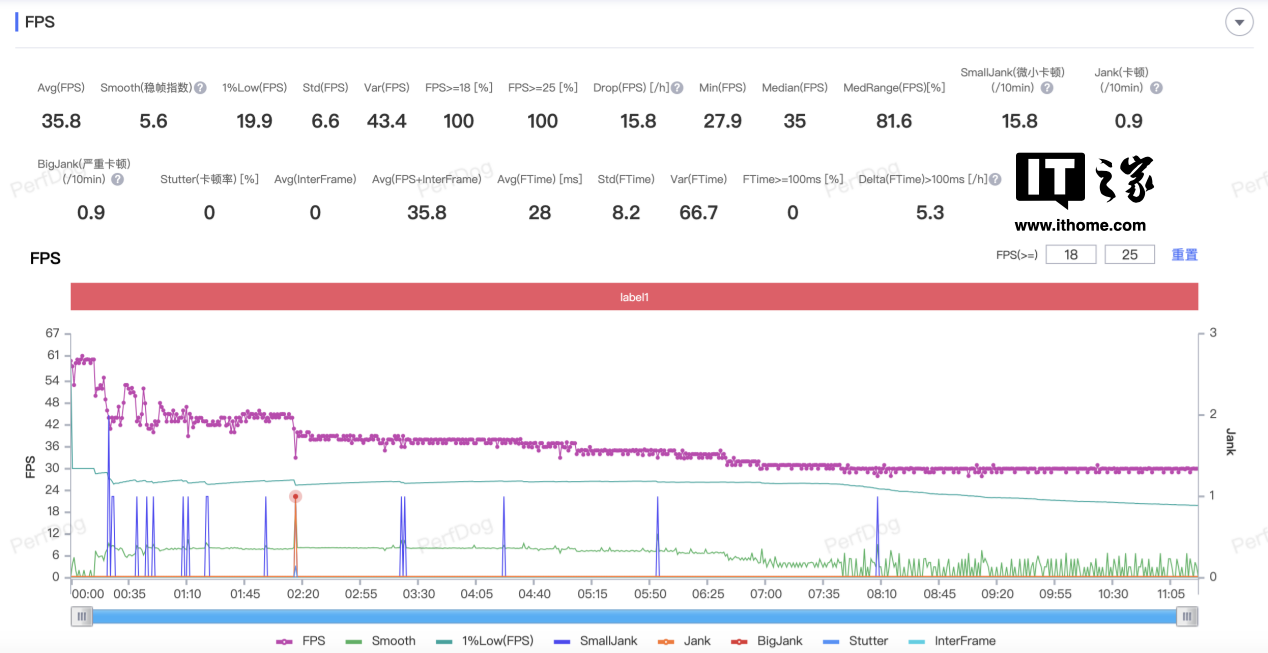Click the FPS threshold field showing 25

point(1129,255)
